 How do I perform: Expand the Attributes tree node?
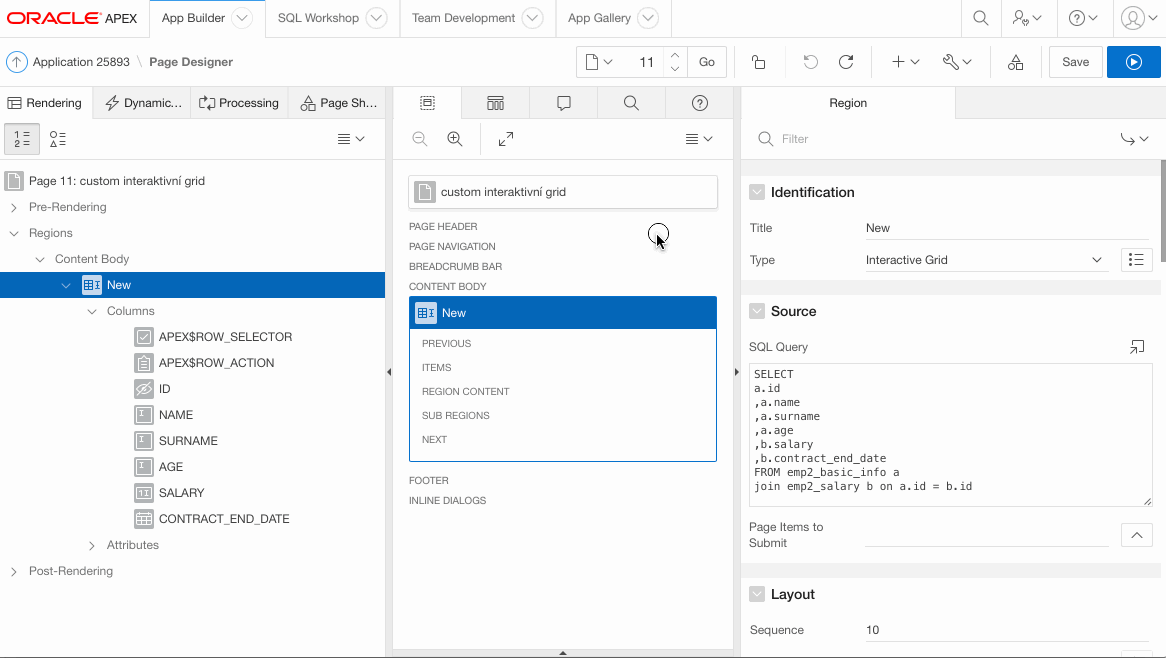93,545
